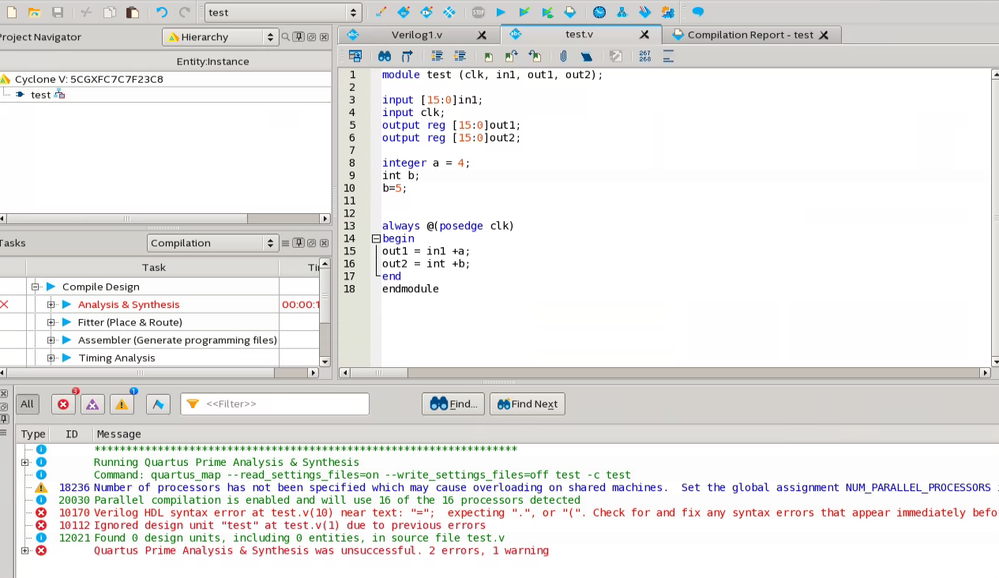Click the Find... button
Image resolution: width=999 pixels, height=578 pixels.
453,404
